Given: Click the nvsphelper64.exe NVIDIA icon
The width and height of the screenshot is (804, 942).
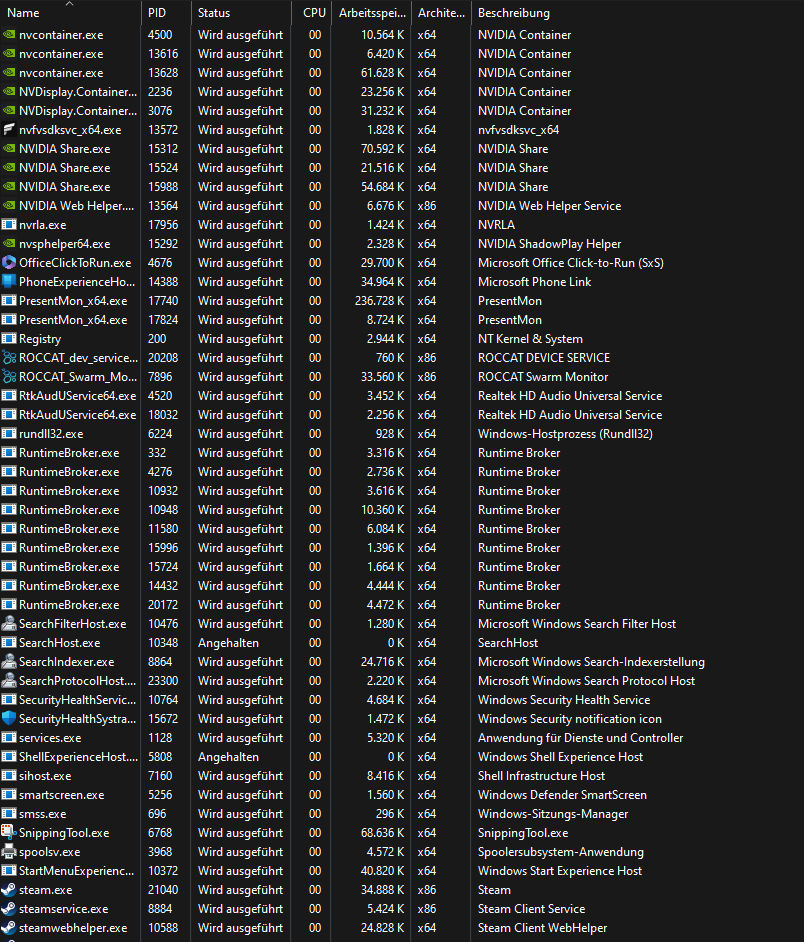Looking at the screenshot, I should 8,244.
